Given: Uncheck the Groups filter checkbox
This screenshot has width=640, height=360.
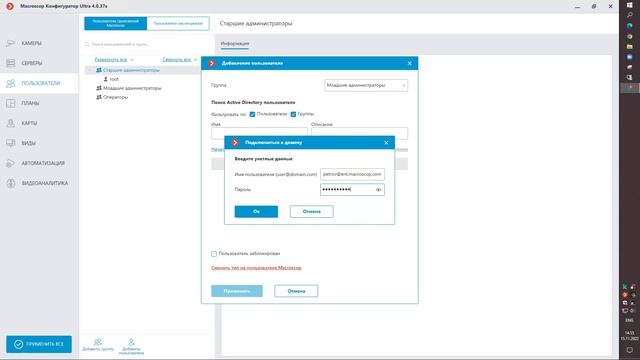Looking at the screenshot, I should pyautogui.click(x=293, y=114).
